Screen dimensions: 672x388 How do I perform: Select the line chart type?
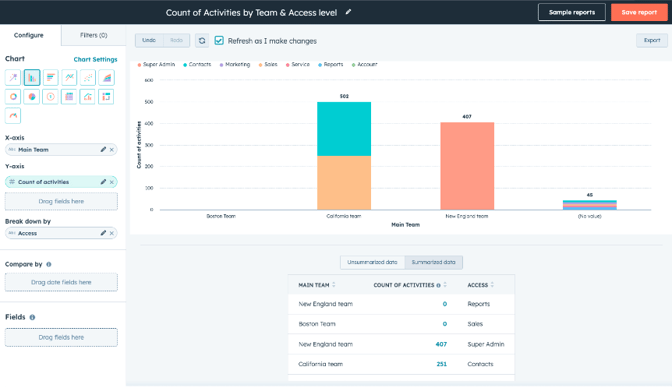click(69, 78)
